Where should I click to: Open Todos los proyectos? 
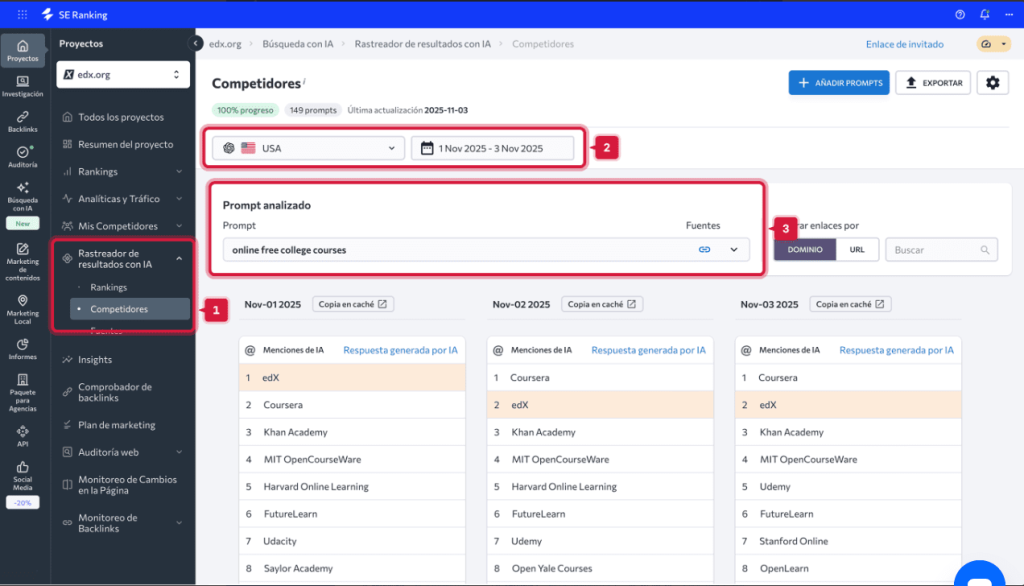tap(122, 117)
